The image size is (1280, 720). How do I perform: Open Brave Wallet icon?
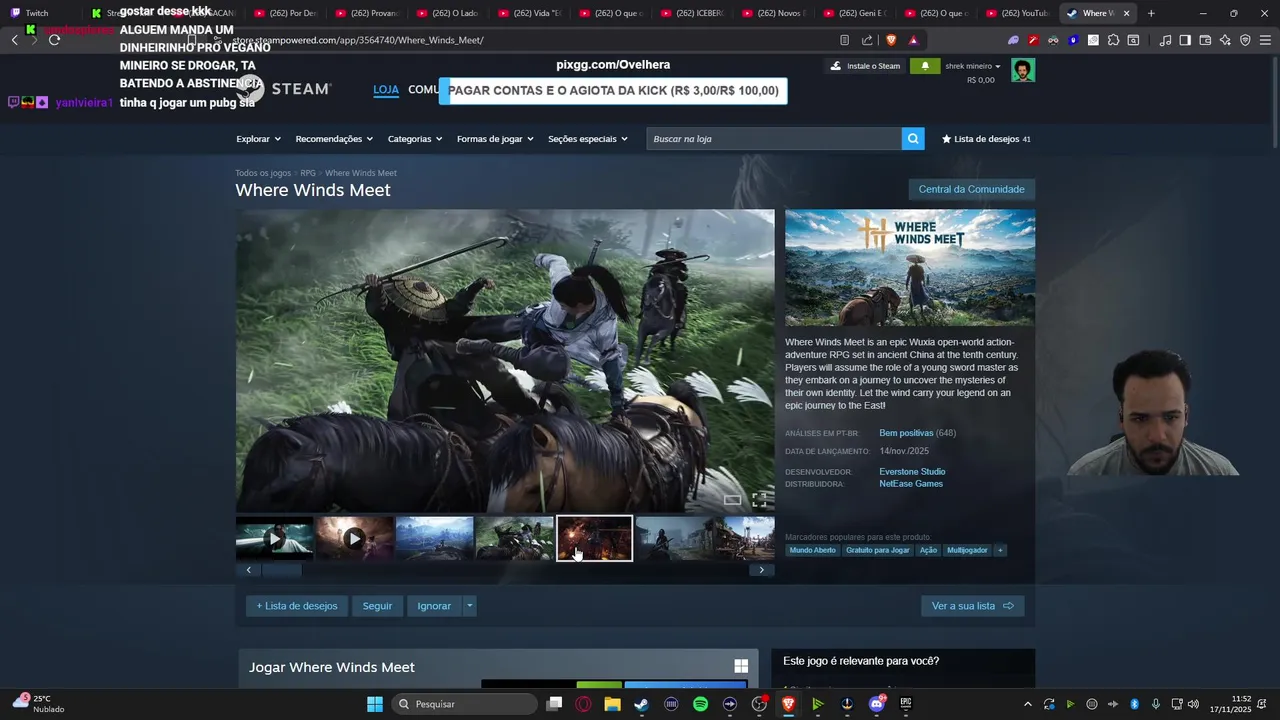click(x=1205, y=40)
